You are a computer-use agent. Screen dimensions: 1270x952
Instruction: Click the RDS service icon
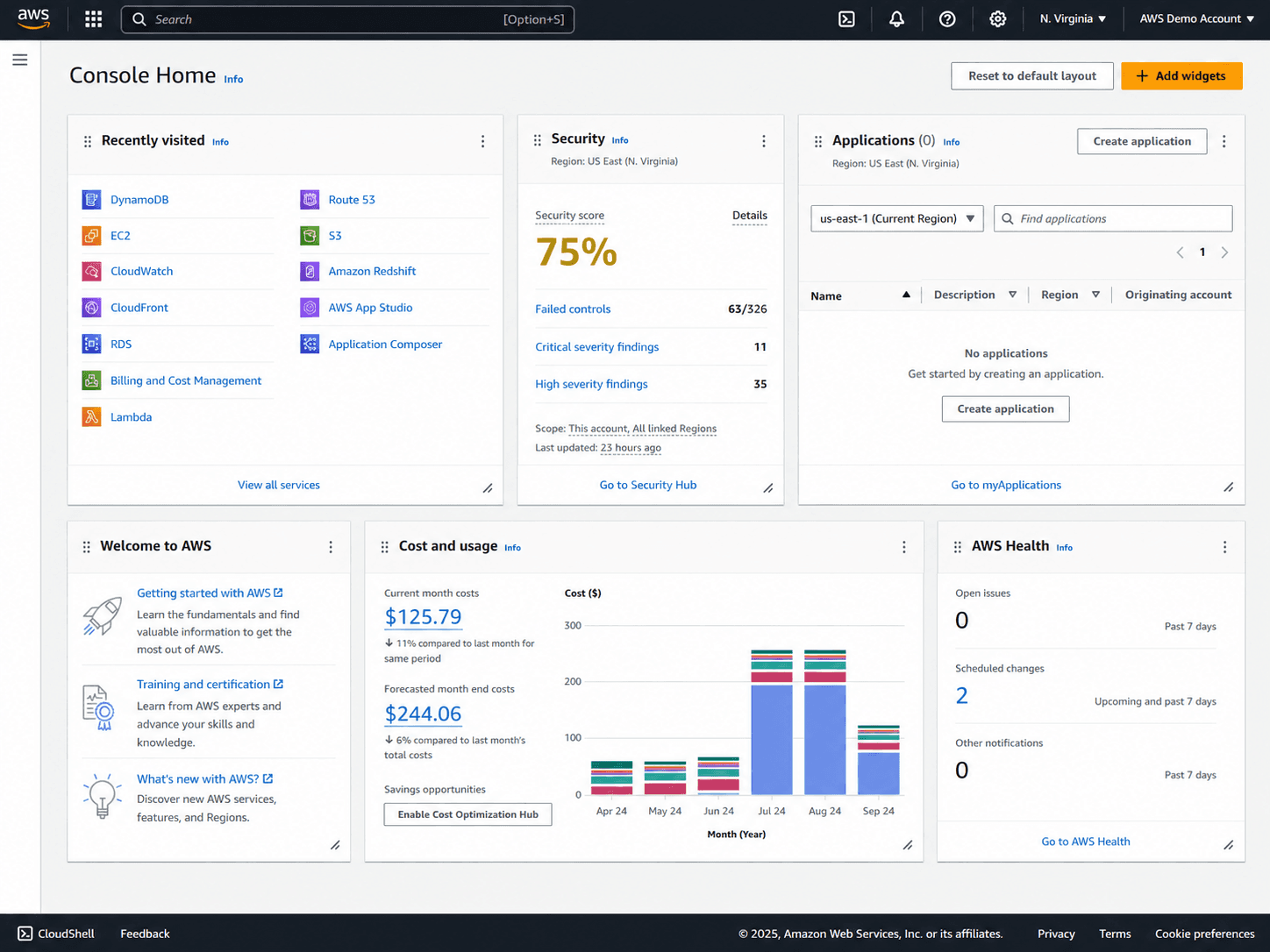point(91,345)
